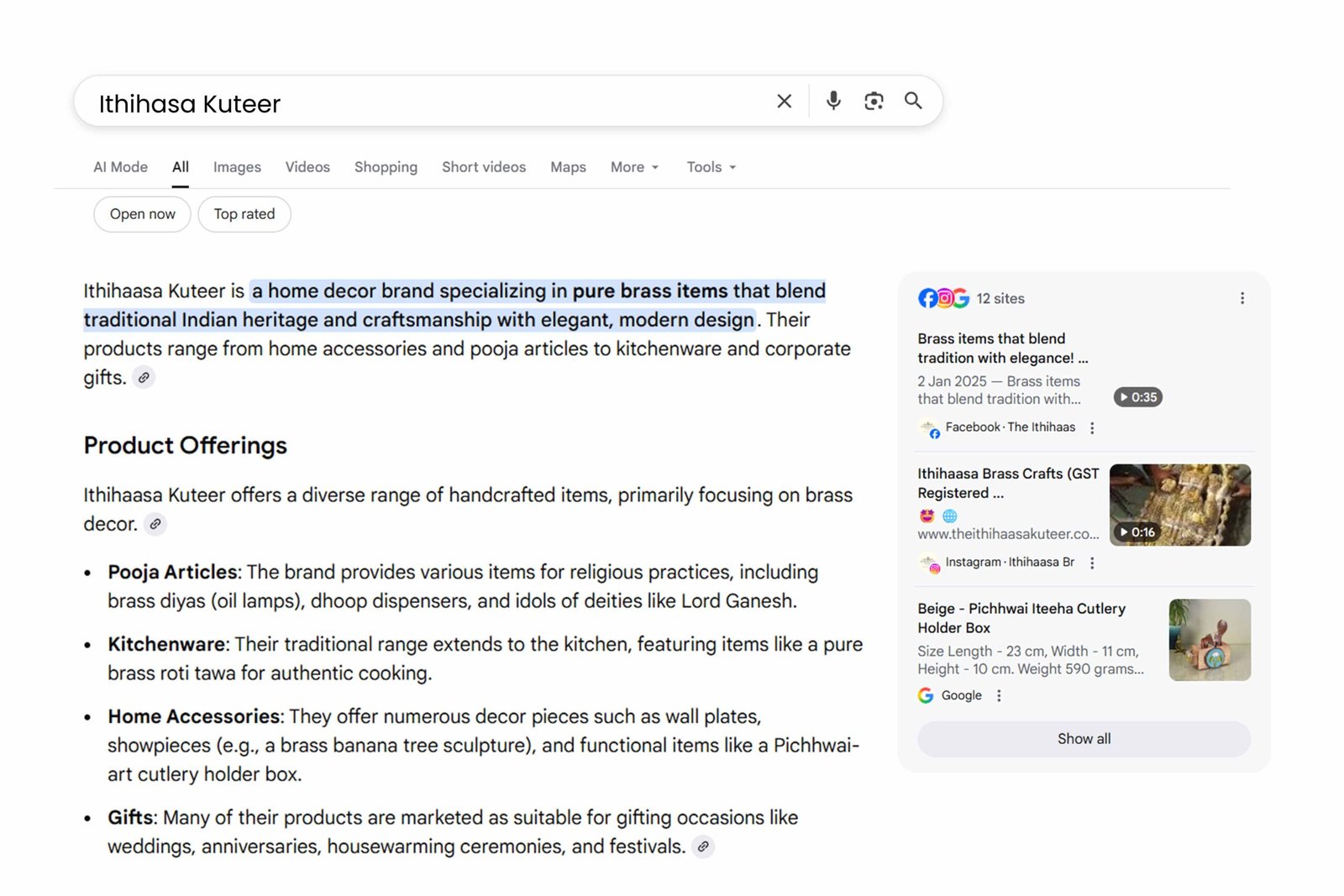The height and width of the screenshot is (896, 1344).
Task: Open the citation link icon after the intro paragraph
Action: point(143,378)
